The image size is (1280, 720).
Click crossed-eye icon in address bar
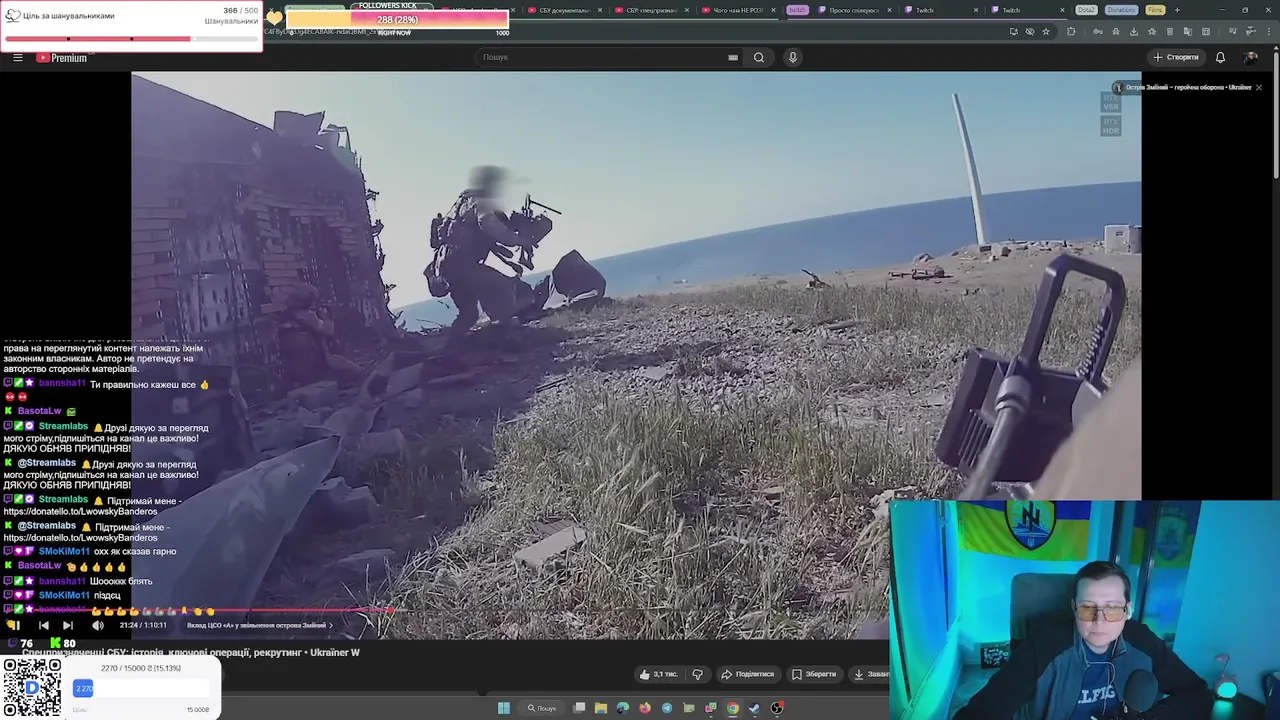[1030, 31]
